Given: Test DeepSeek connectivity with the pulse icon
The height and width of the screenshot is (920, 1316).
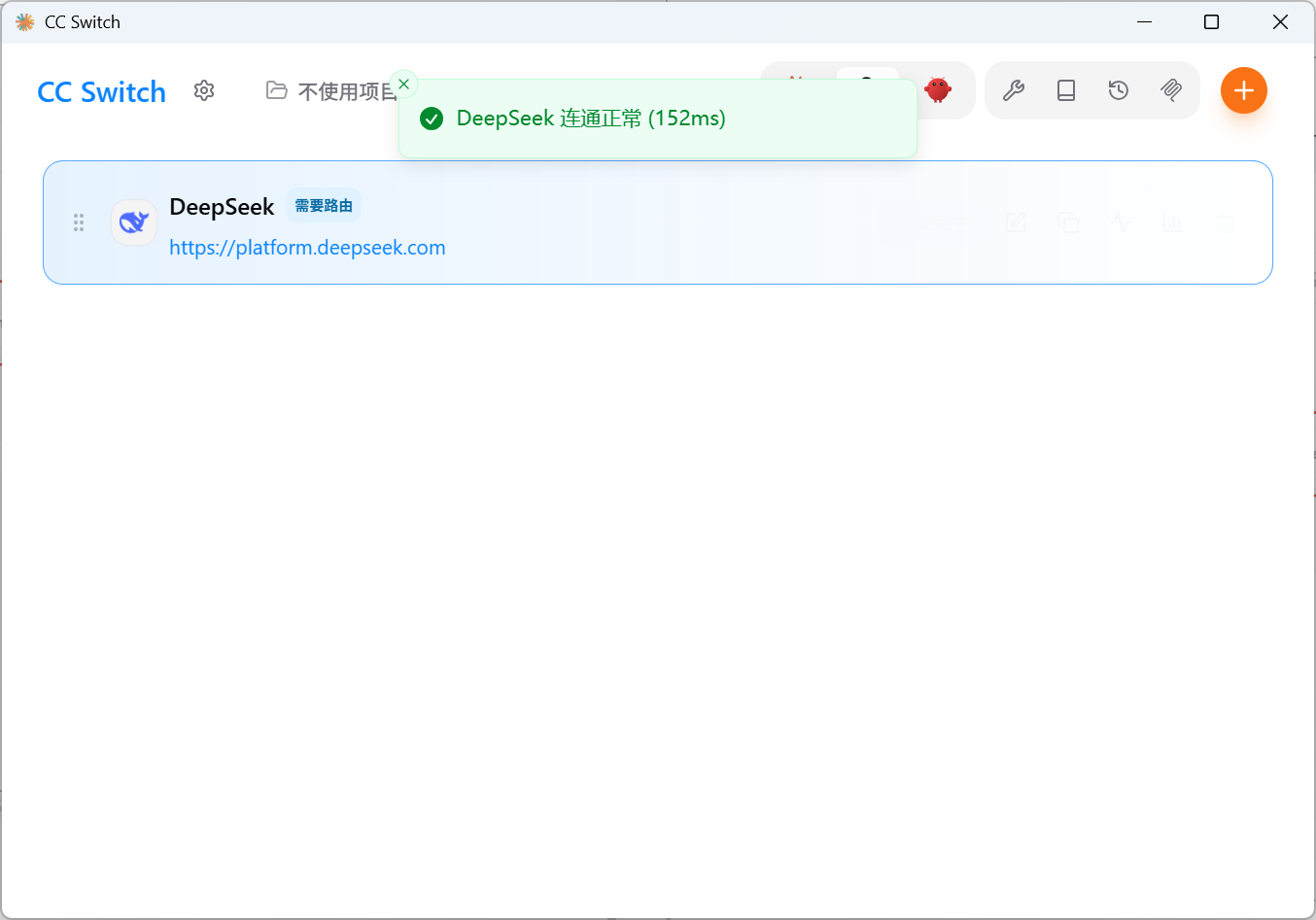Looking at the screenshot, I should pos(1121,223).
